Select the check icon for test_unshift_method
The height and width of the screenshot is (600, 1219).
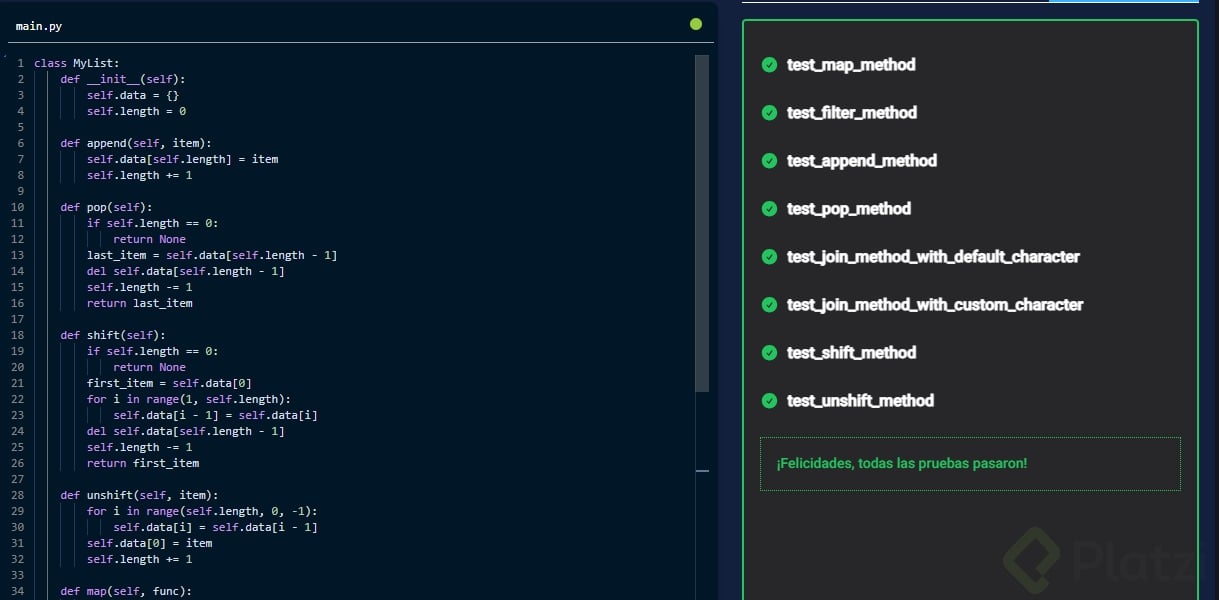(769, 401)
